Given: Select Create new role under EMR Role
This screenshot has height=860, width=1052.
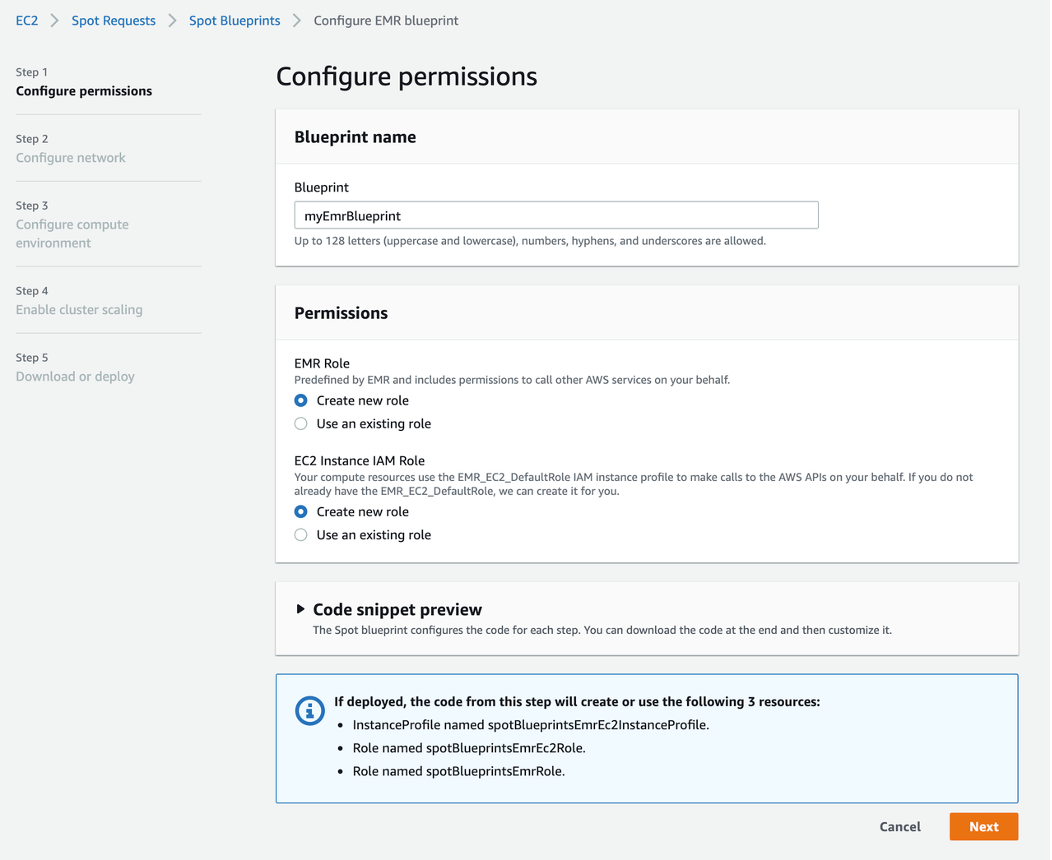Looking at the screenshot, I should click(301, 400).
